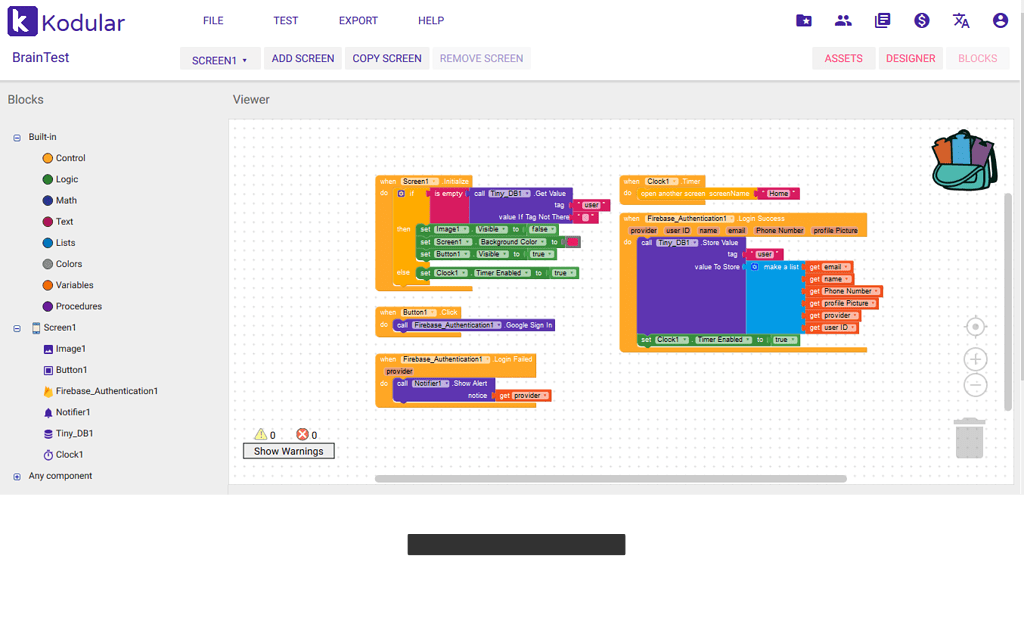Open the documentation library icon
The height and width of the screenshot is (620, 1024).
click(882, 20)
